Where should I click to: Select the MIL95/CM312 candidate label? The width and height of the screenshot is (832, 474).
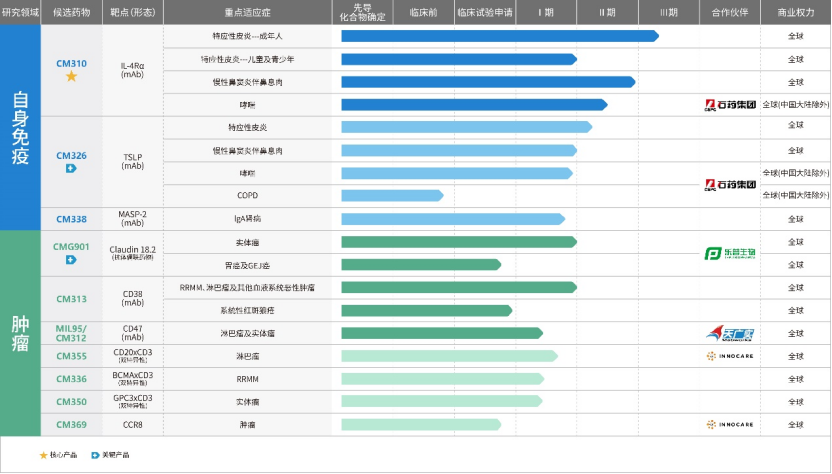(71, 333)
